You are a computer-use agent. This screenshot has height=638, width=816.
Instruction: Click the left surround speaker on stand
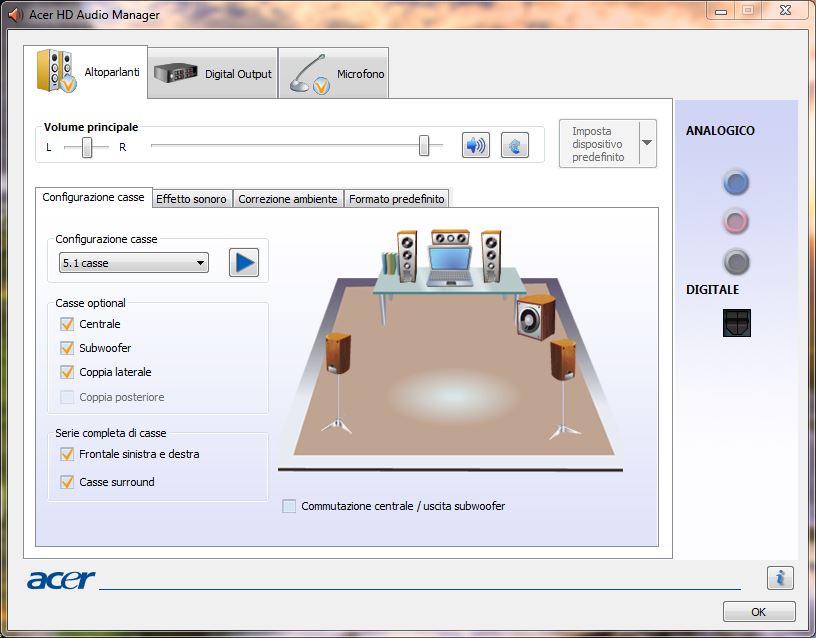click(x=338, y=353)
